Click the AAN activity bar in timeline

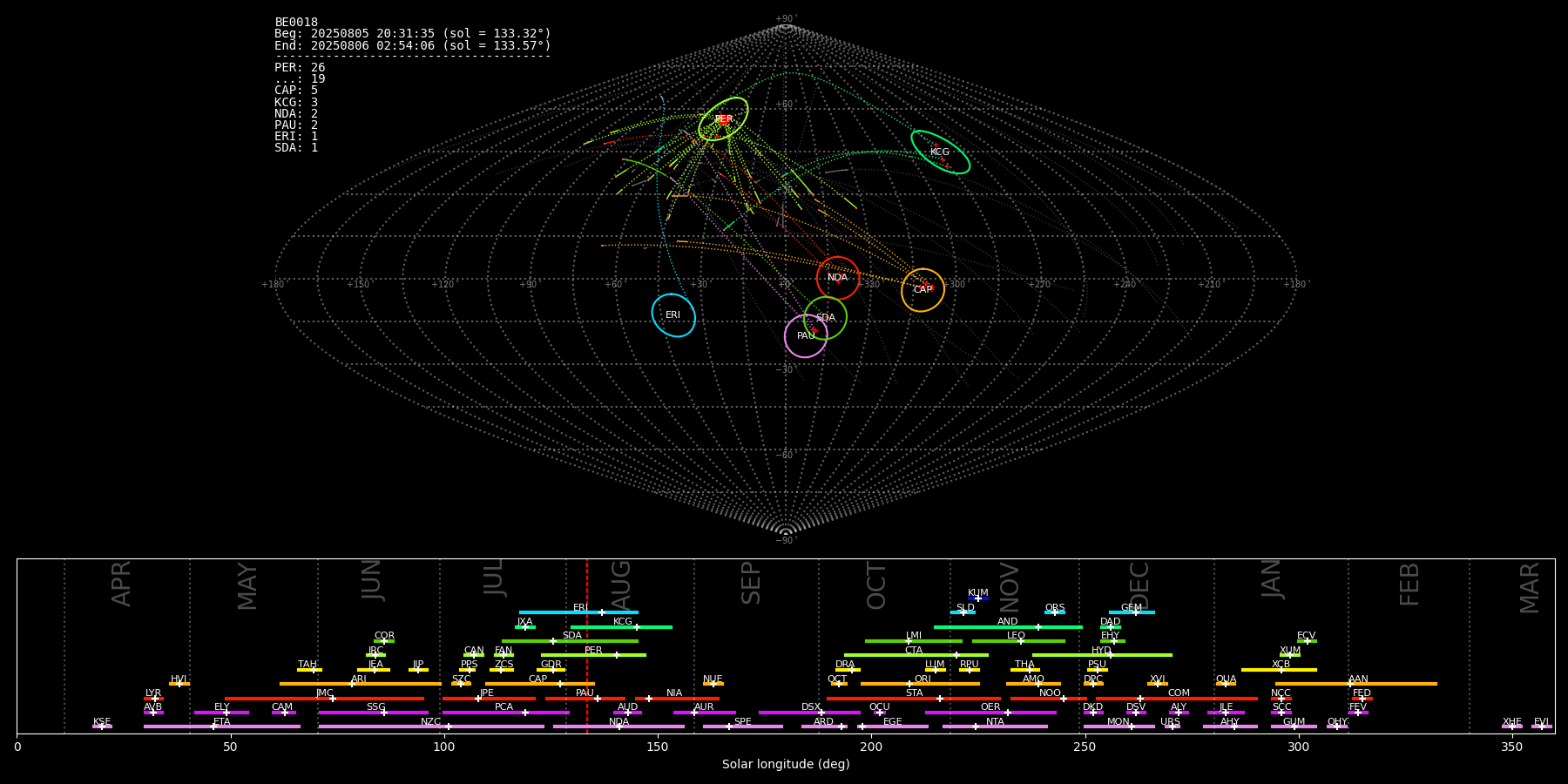[1356, 684]
